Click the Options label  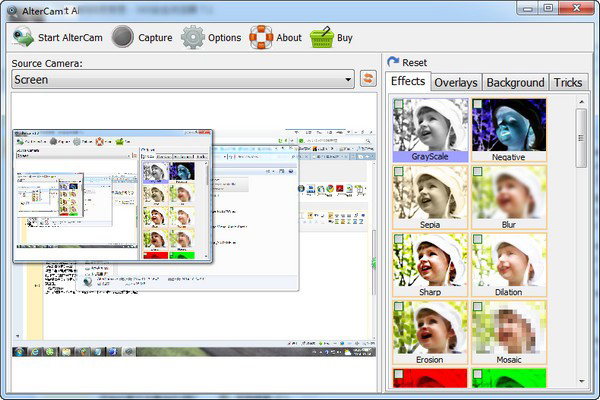[x=225, y=38]
